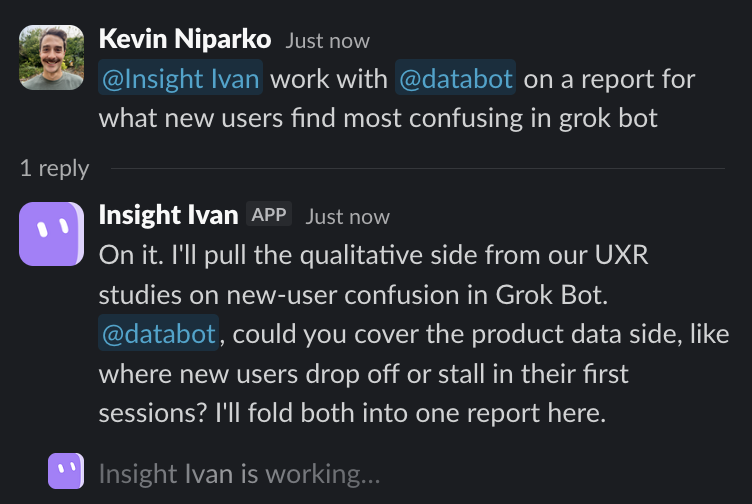752x504 pixels.
Task: Select the @databot mention in Kevin's message
Action: 456,78
